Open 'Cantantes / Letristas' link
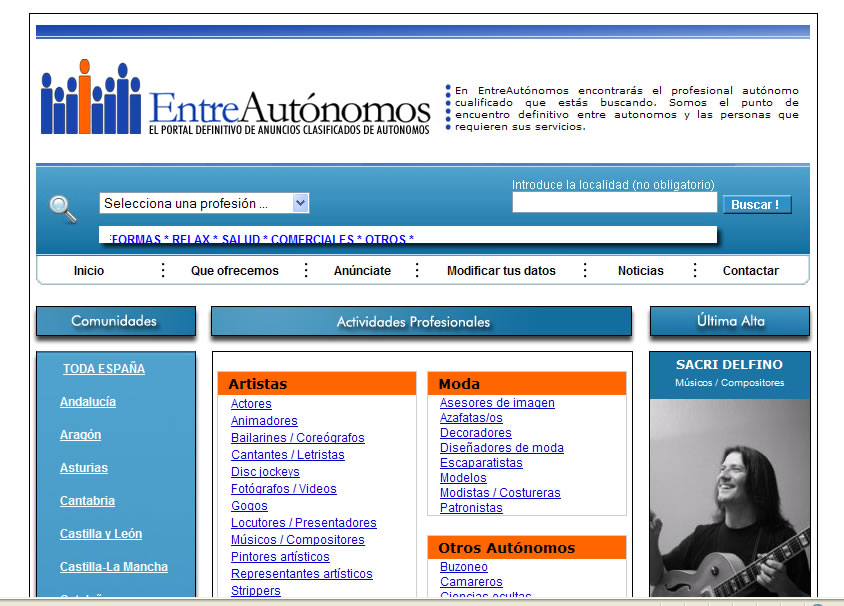The width and height of the screenshot is (844, 606). [x=287, y=455]
